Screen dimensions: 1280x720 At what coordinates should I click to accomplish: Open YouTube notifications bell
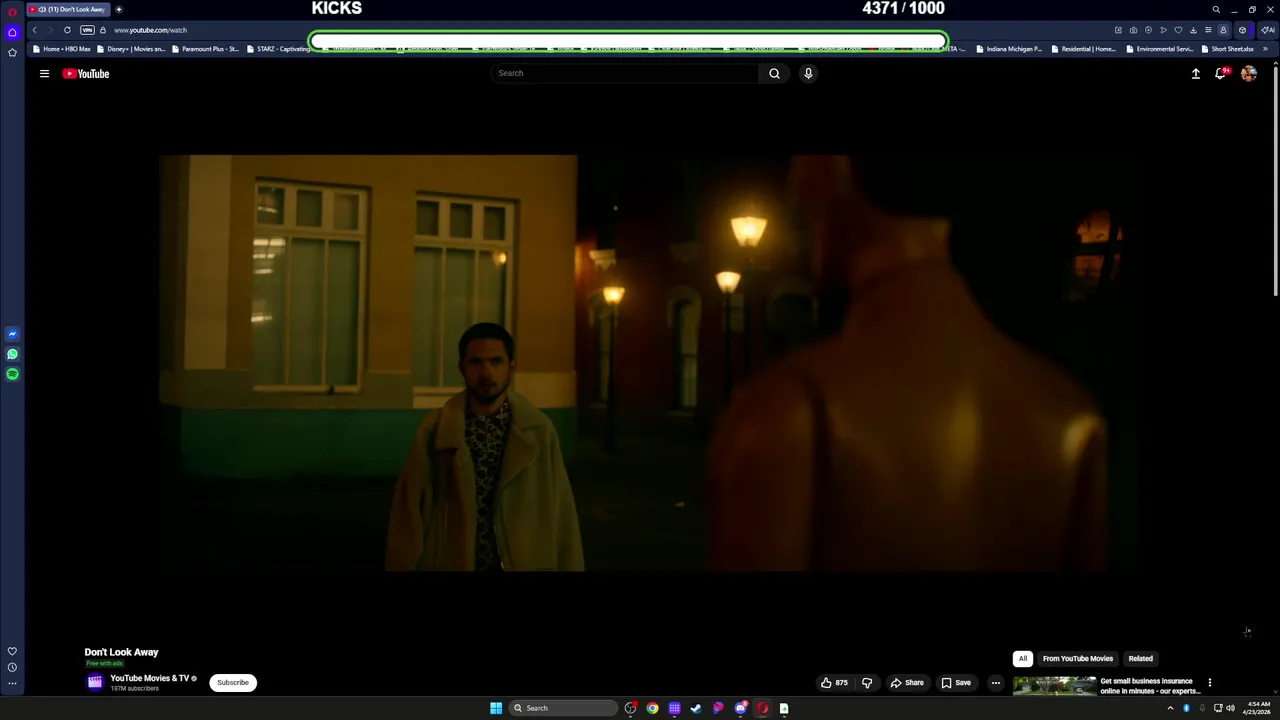(x=1221, y=73)
